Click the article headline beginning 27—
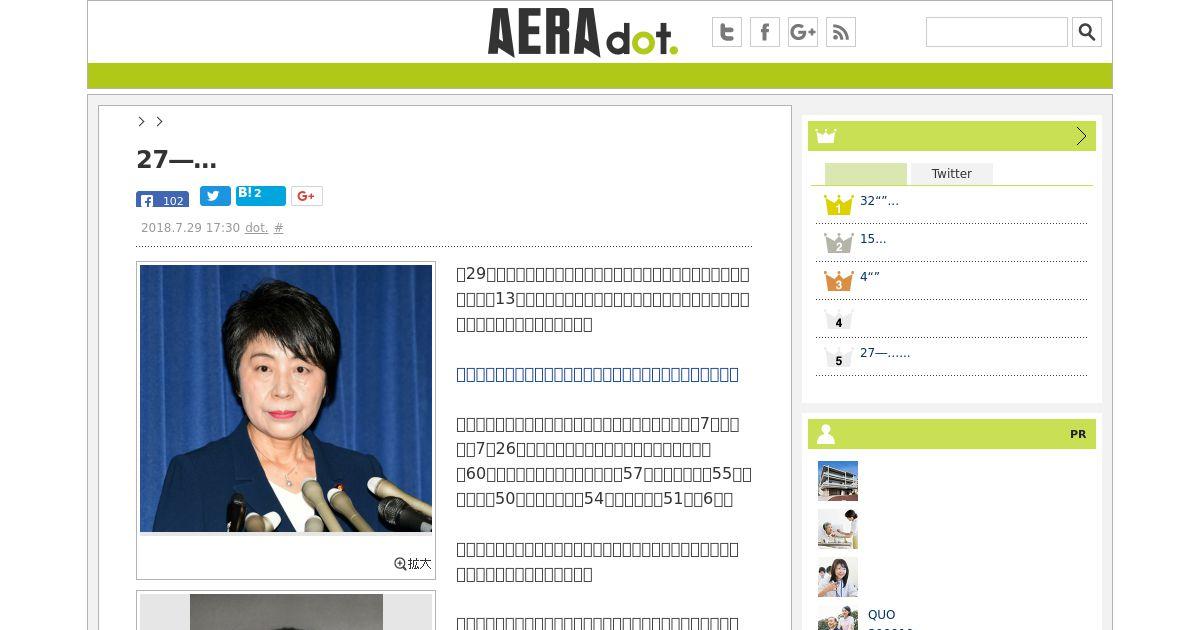Viewport: 1200px width, 630px height. (177, 160)
